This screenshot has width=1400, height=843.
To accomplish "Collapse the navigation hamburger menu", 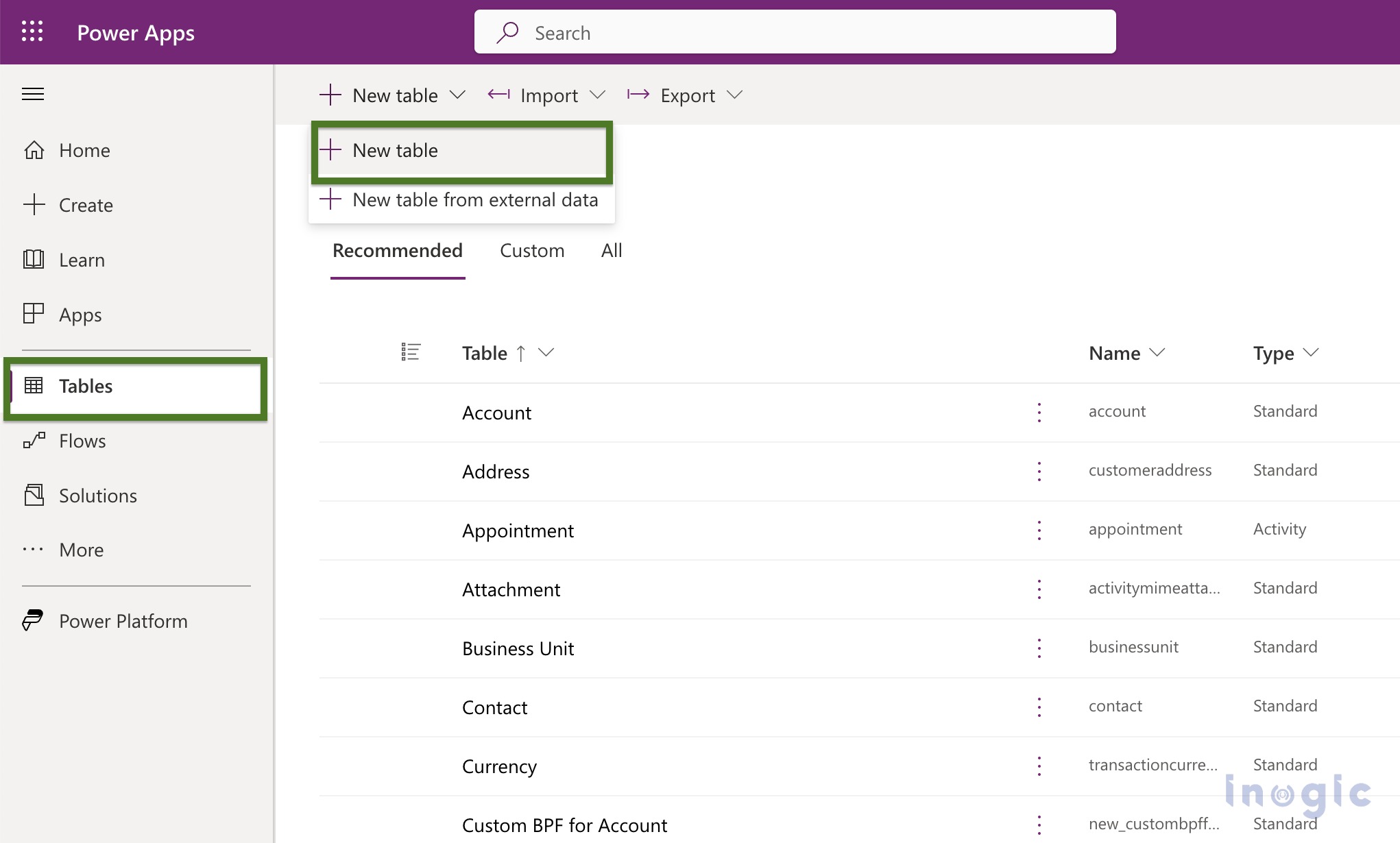I will (33, 94).
